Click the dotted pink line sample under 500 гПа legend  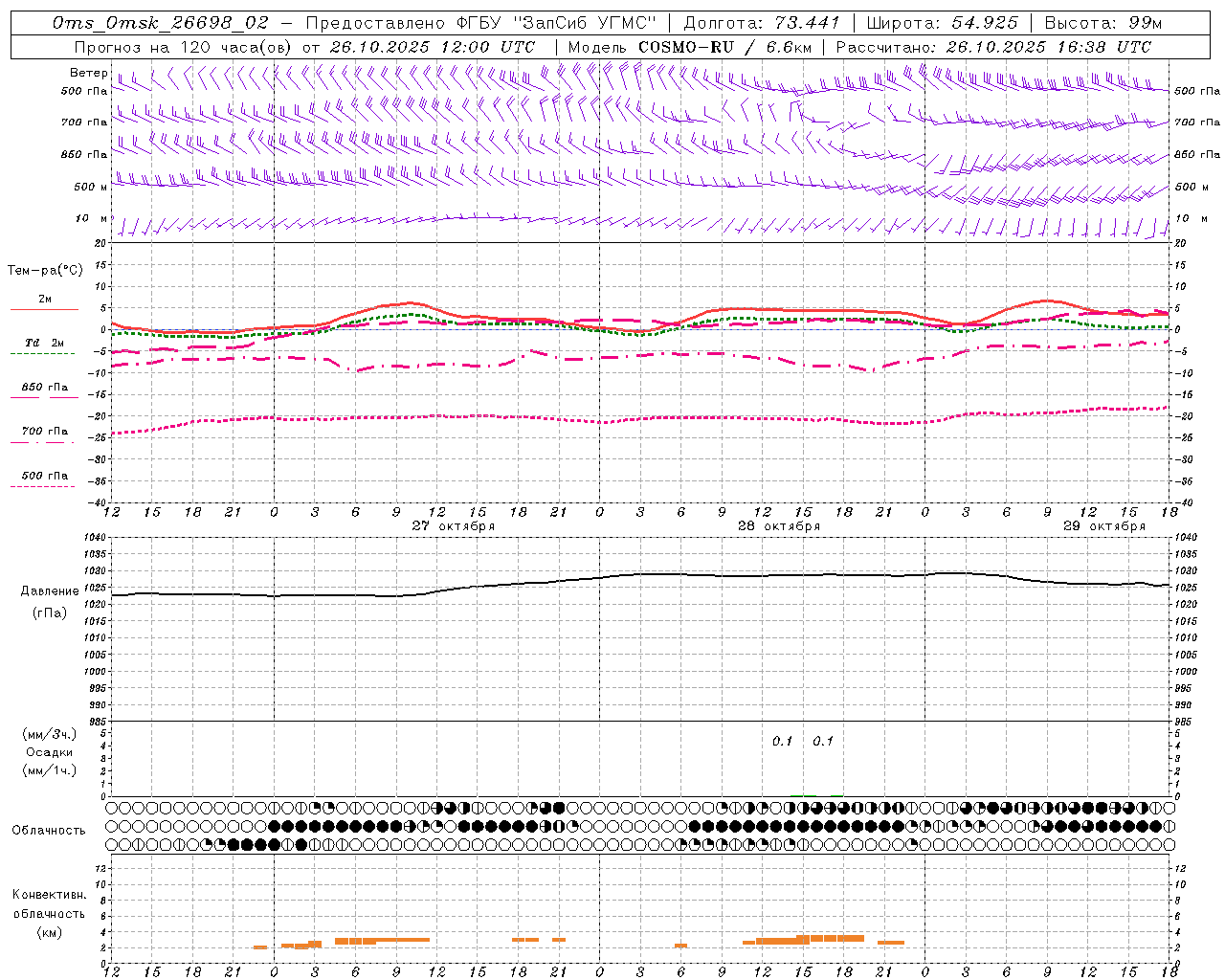coord(42,486)
